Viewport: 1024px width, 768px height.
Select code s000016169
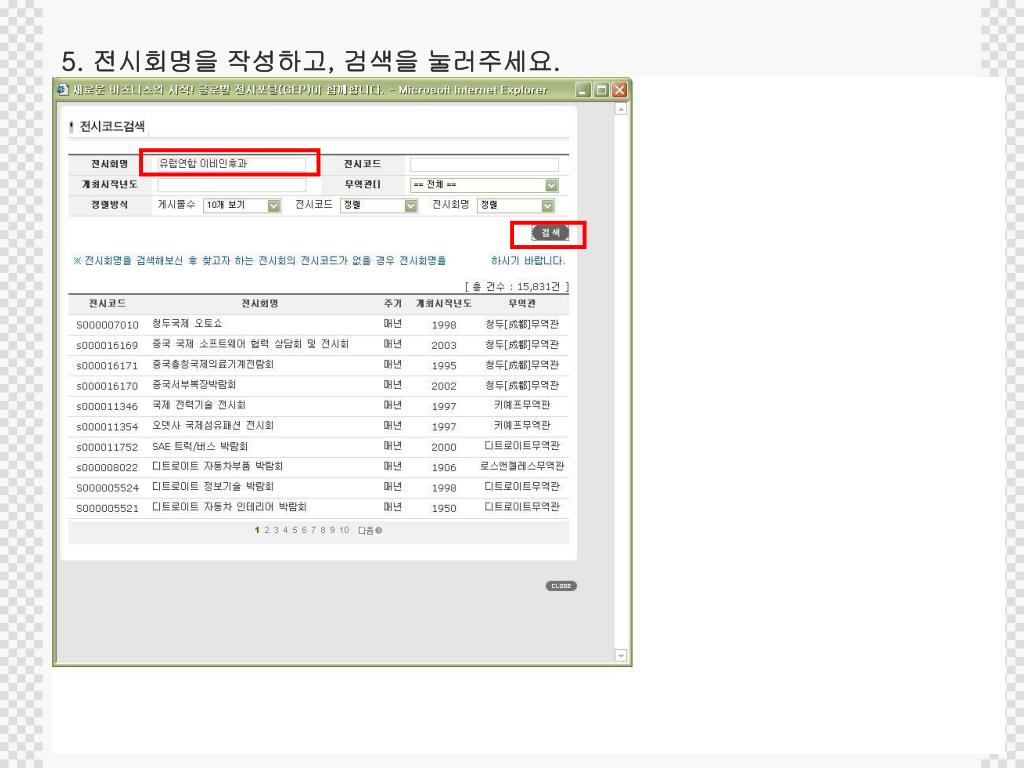[107, 345]
